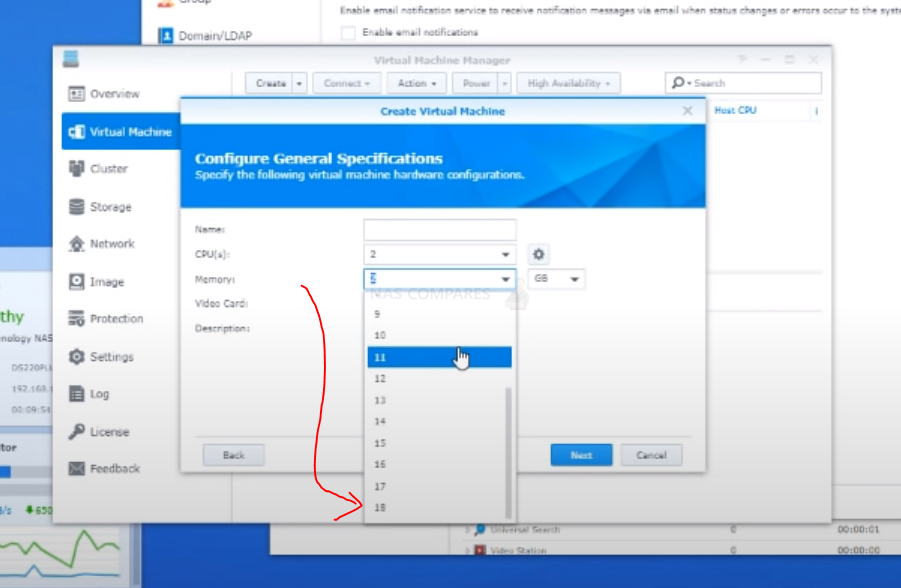The width and height of the screenshot is (901, 588).
Task: Click the Domain/LDAP icon in Control Panel
Action: click(x=165, y=36)
